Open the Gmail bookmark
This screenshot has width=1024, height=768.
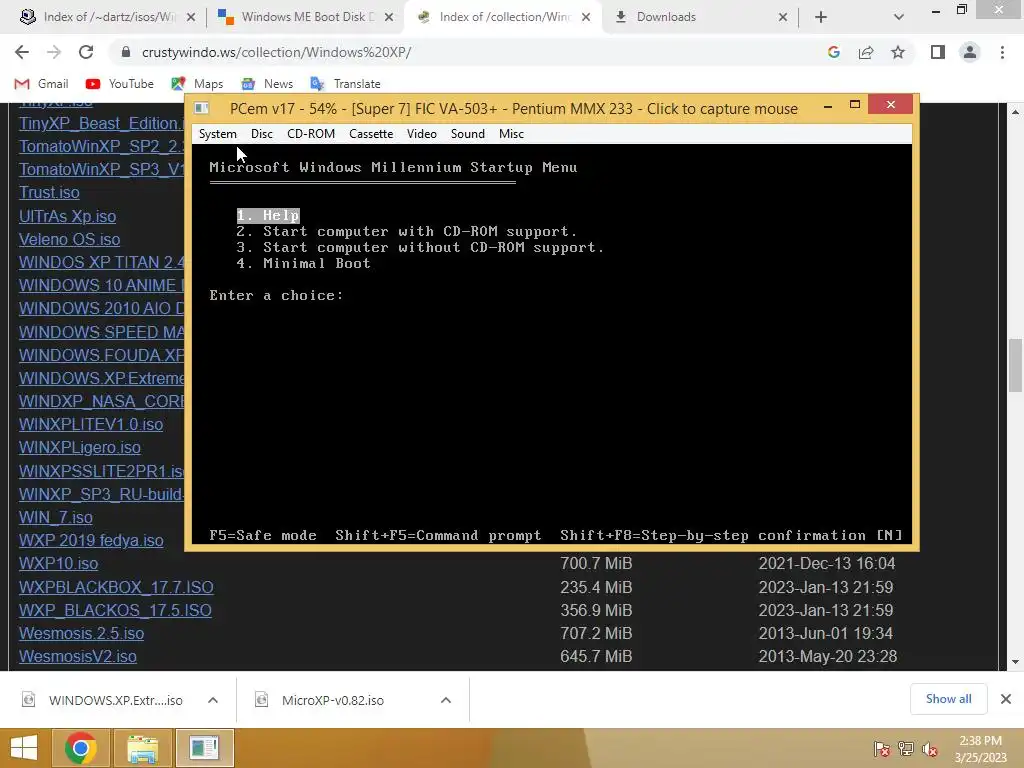[x=41, y=84]
